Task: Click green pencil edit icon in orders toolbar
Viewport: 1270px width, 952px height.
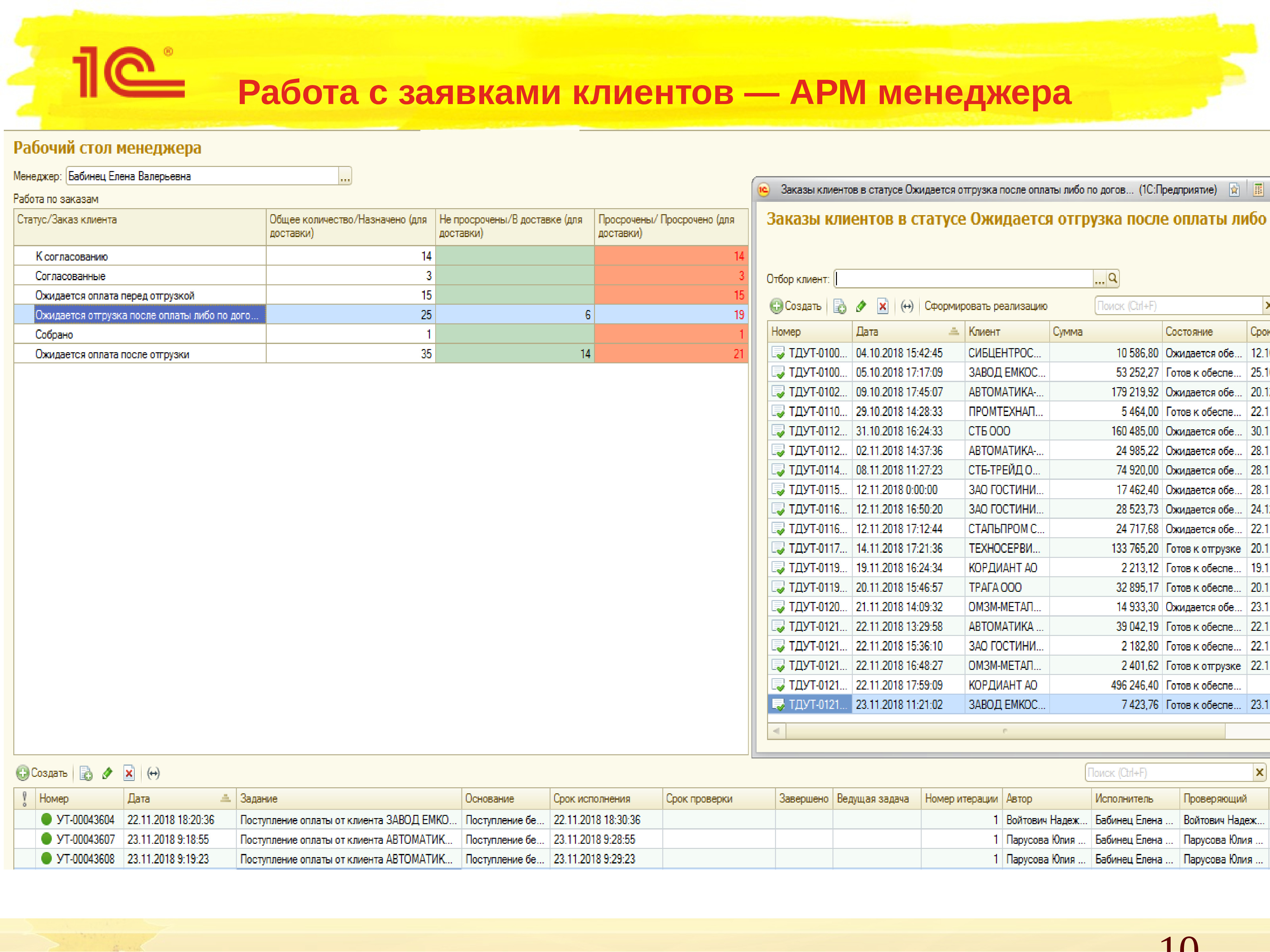Action: click(861, 307)
